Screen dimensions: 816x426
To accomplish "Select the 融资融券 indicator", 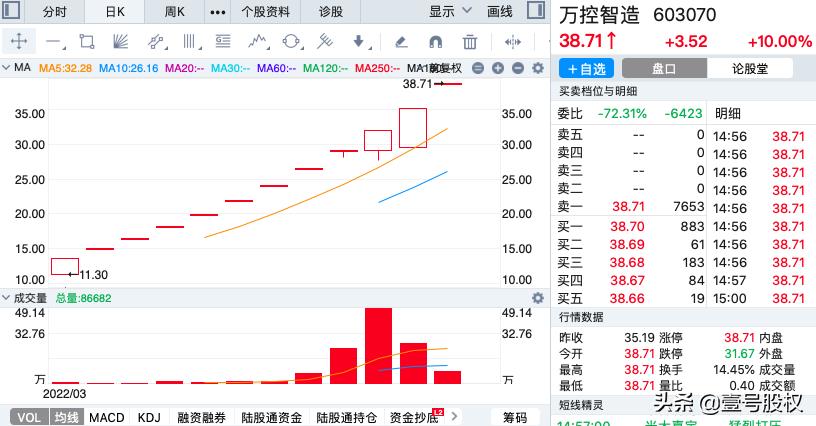I will tap(201, 417).
